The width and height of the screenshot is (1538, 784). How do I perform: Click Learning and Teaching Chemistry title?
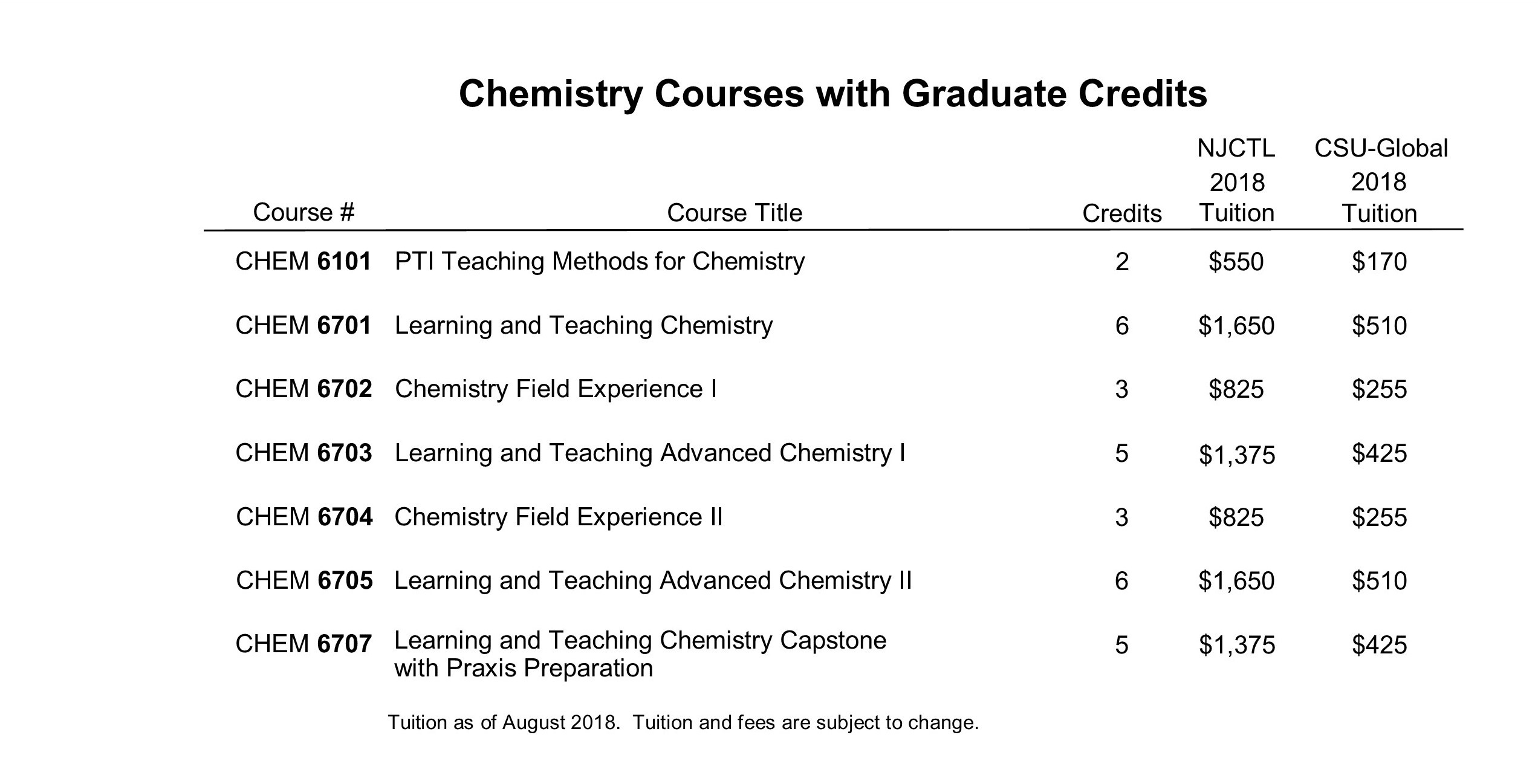(583, 326)
